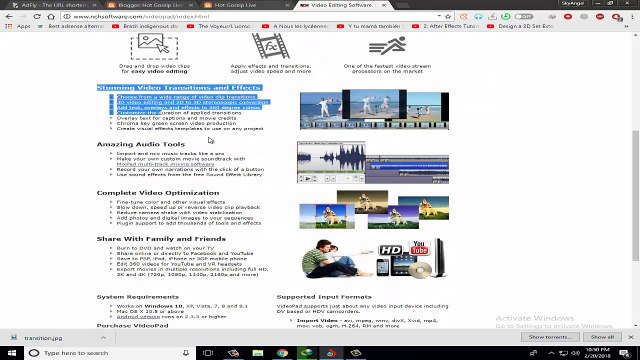640x360 pixels.
Task: Click the blue extension icon in the toolbar
Action: pos(478,16)
